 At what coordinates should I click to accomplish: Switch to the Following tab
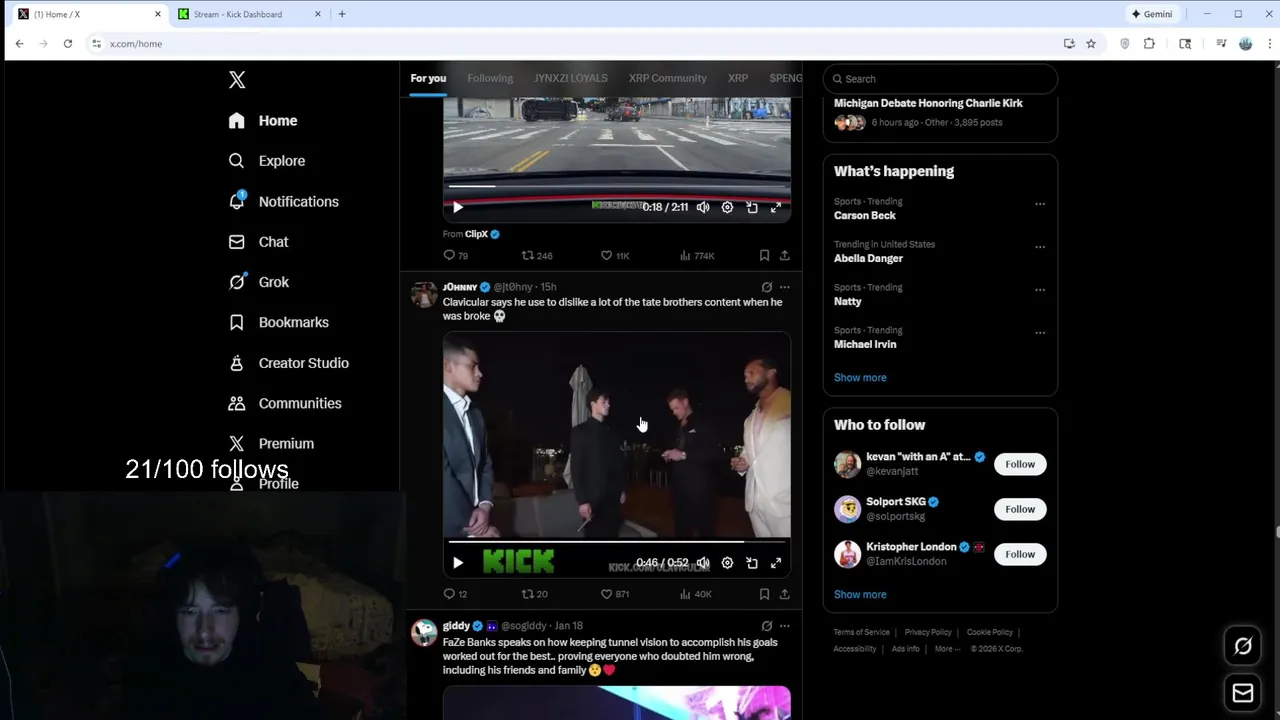[x=490, y=78]
